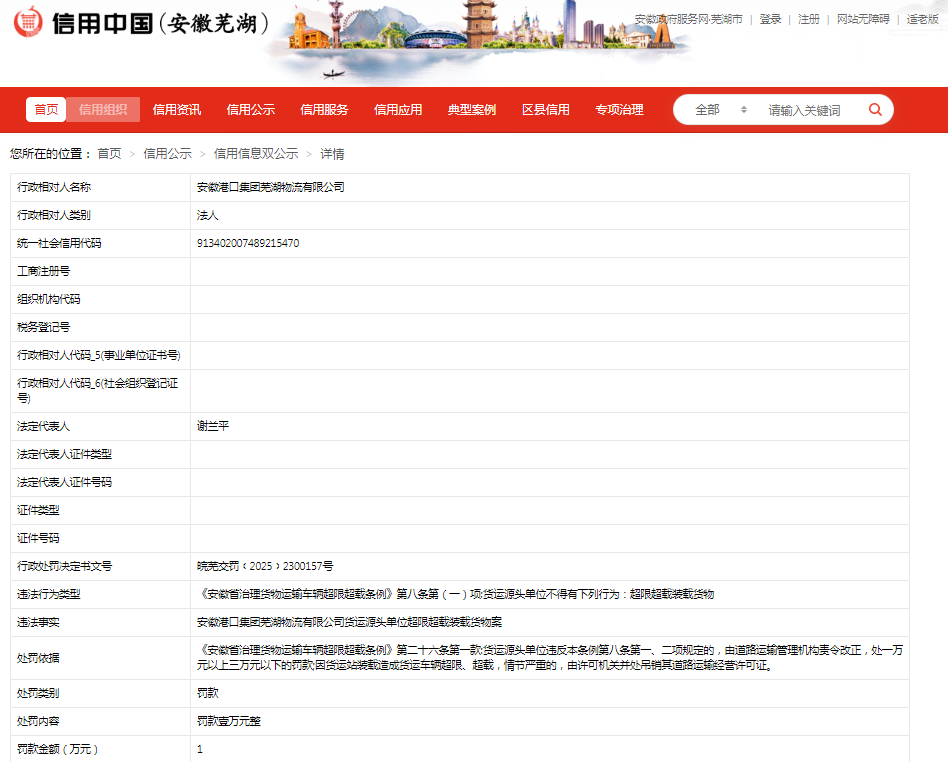Navigate to the 信用应用 section
The width and height of the screenshot is (948, 762).
pyautogui.click(x=398, y=110)
